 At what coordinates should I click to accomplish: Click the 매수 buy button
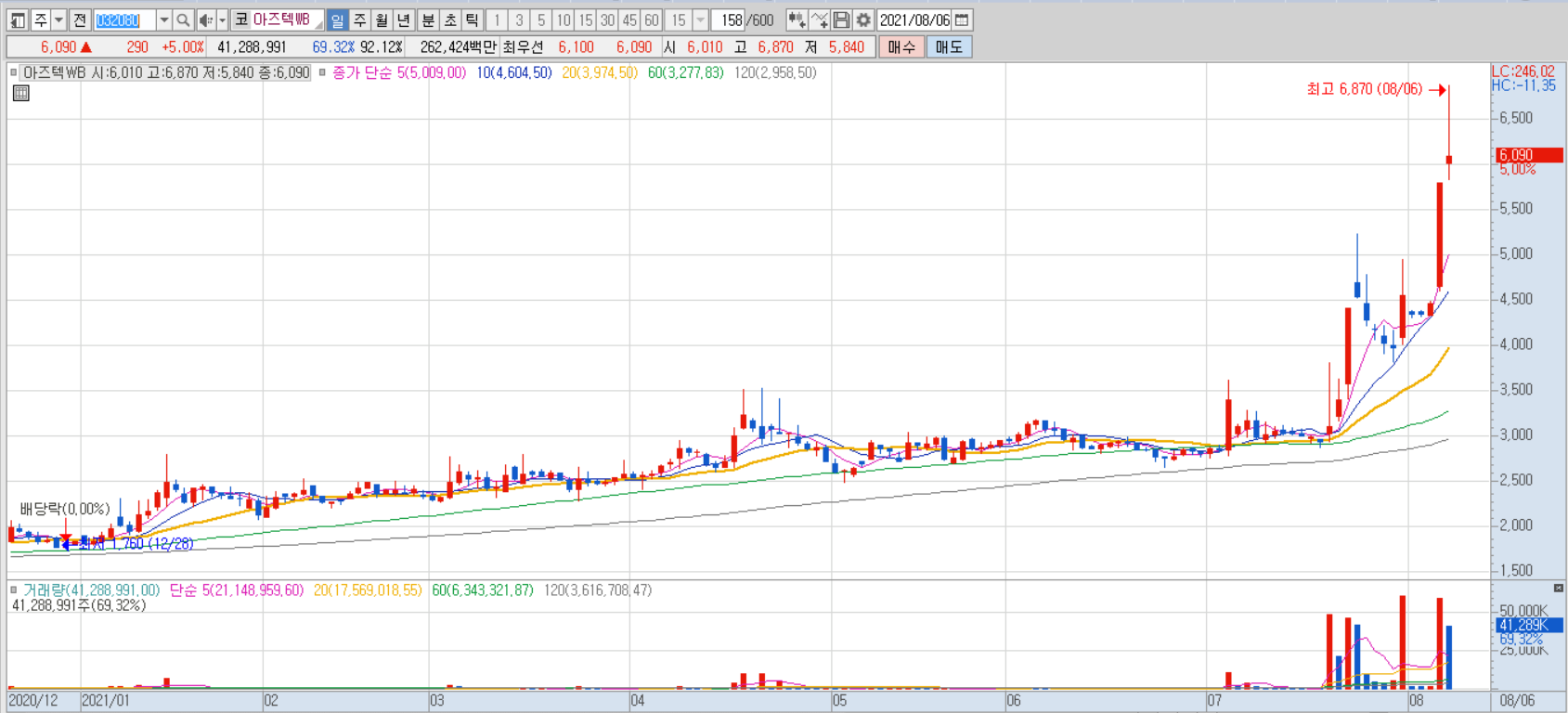pos(901,46)
